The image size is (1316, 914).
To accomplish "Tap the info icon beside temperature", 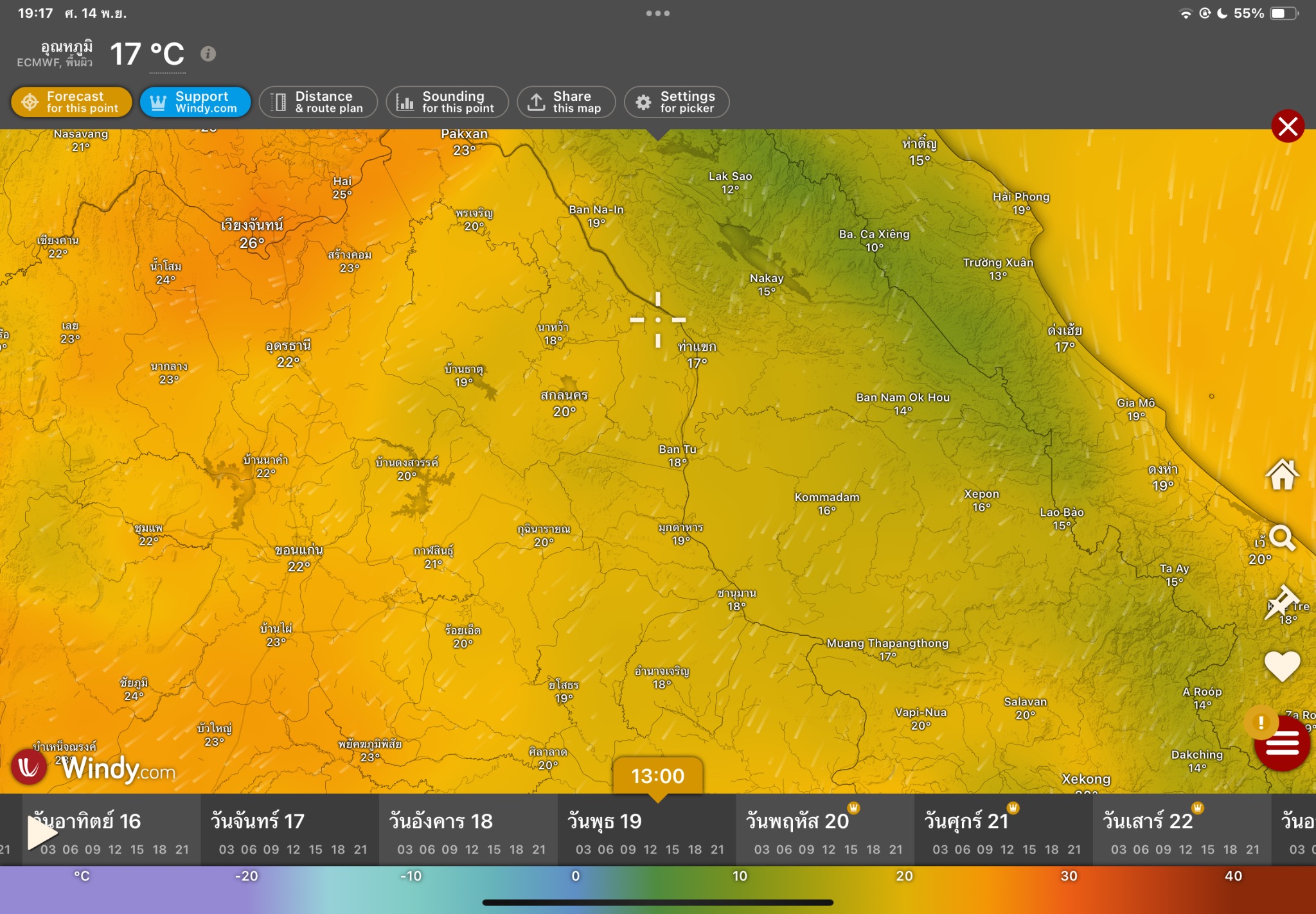I will coord(208,54).
